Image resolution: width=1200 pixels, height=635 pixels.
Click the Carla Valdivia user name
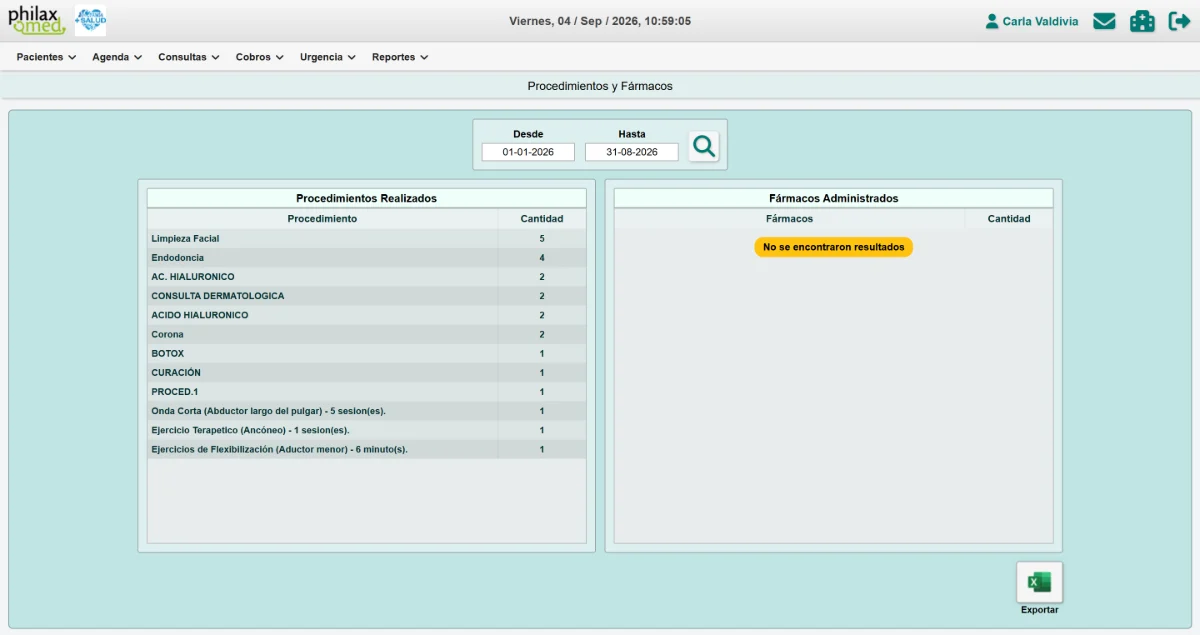[x=1040, y=21]
